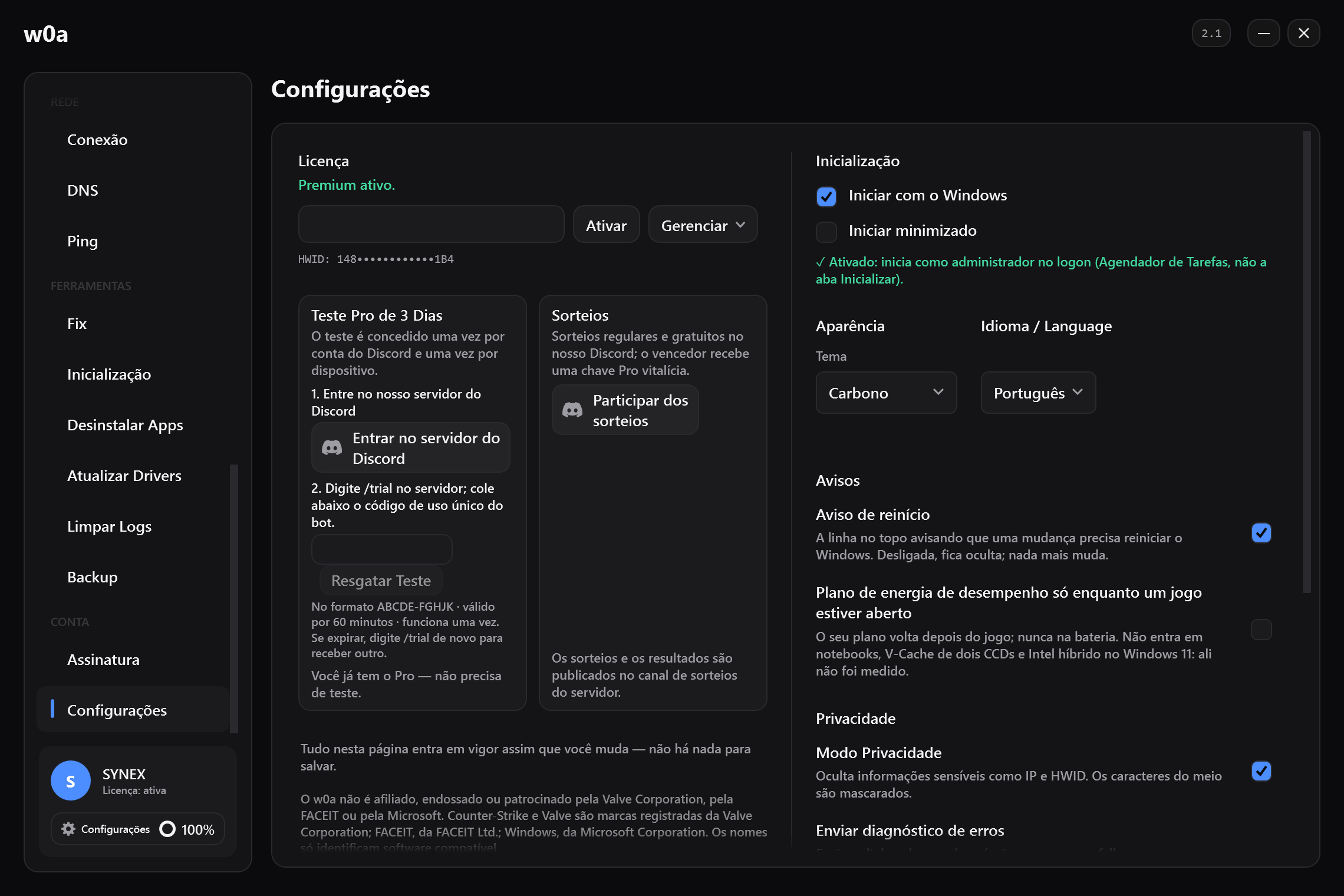Image resolution: width=1344 pixels, height=896 pixels.
Task: Click the Enviar diagnóstico de erros heading
Action: point(910,831)
